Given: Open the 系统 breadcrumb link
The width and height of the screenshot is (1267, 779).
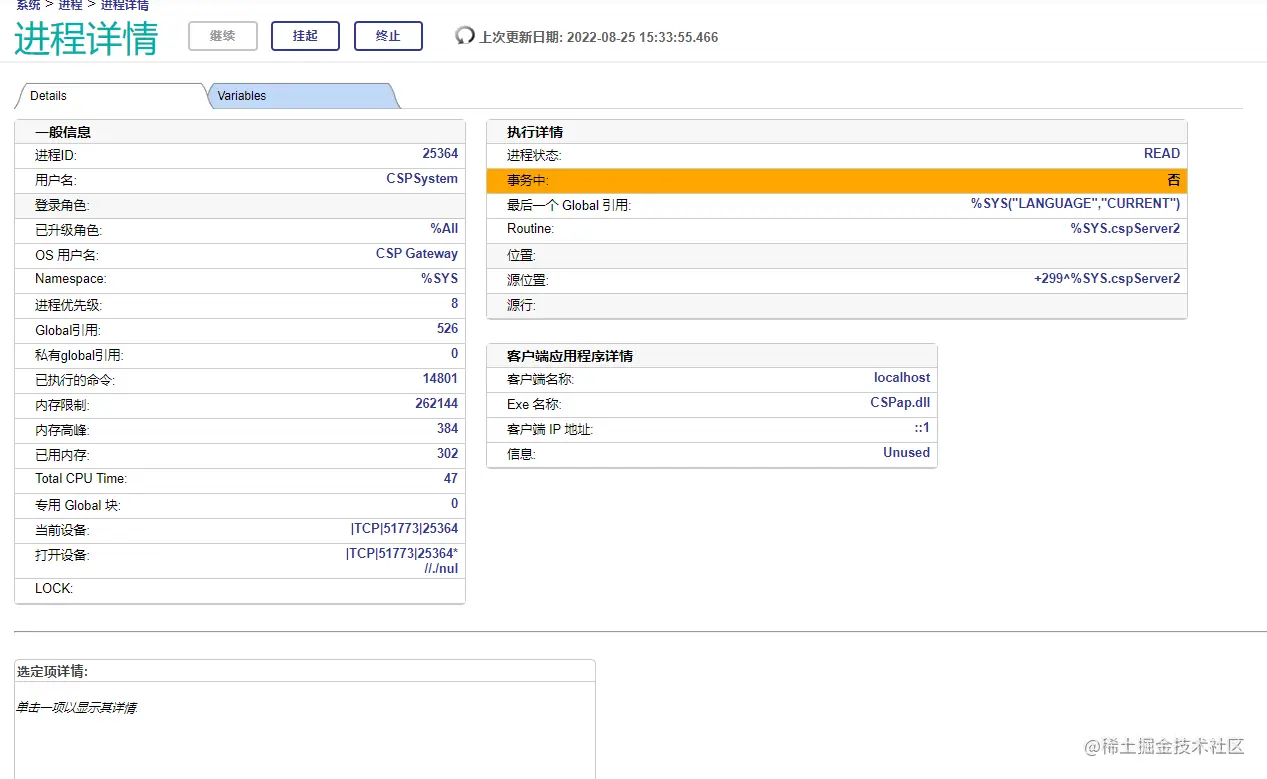Looking at the screenshot, I should pos(28,5).
